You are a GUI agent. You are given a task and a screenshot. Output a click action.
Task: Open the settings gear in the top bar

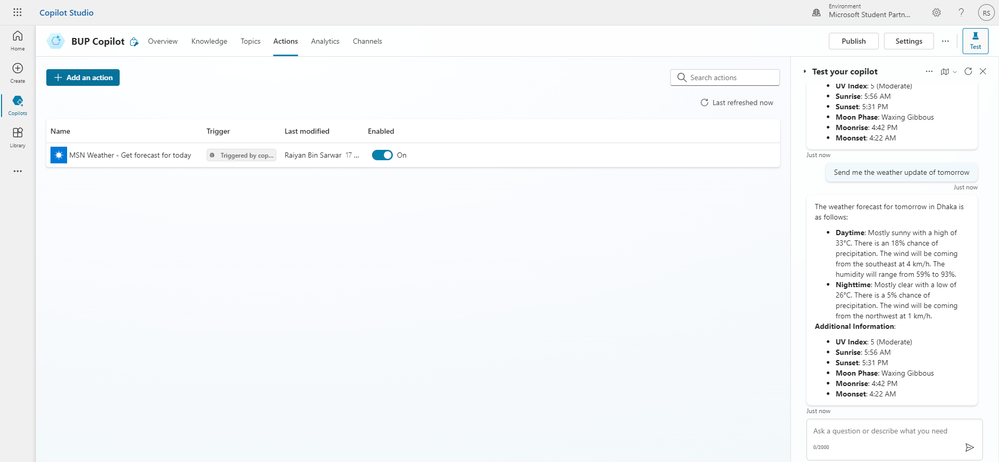pos(937,13)
